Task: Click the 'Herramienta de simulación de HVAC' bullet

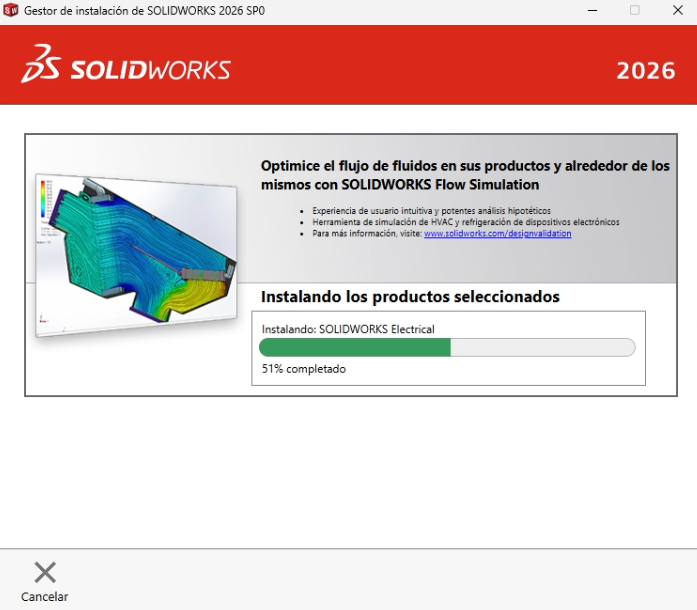Action: click(465, 222)
